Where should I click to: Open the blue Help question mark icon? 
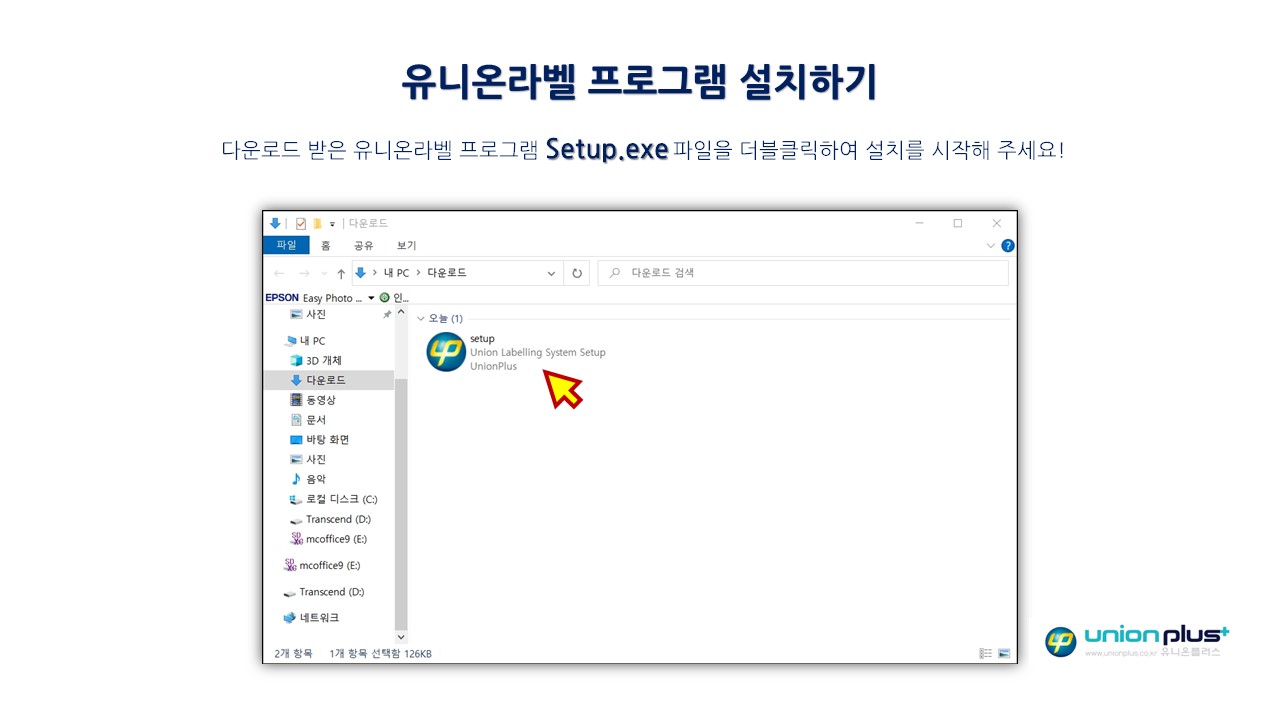[x=1007, y=245]
